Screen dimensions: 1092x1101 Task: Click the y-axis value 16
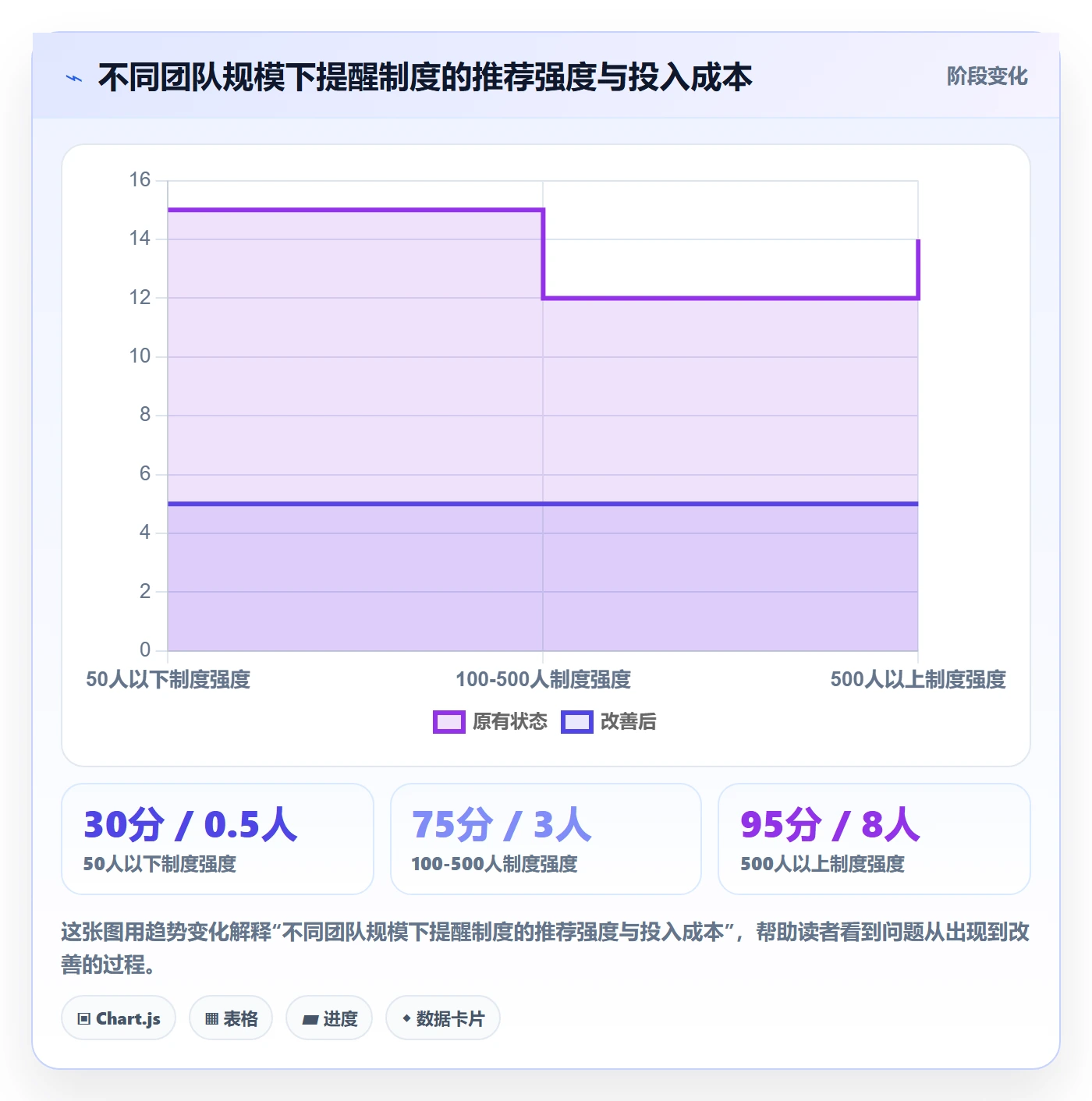pos(140,180)
